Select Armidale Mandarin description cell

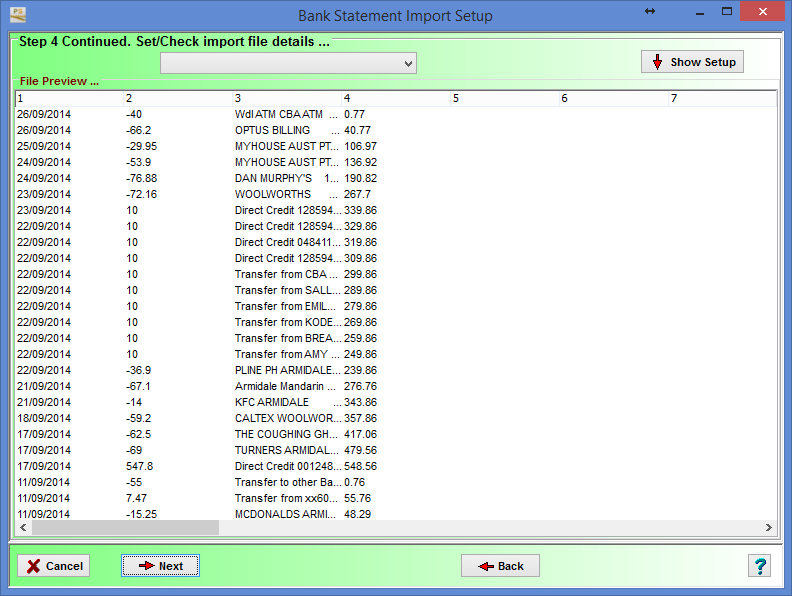(285, 386)
